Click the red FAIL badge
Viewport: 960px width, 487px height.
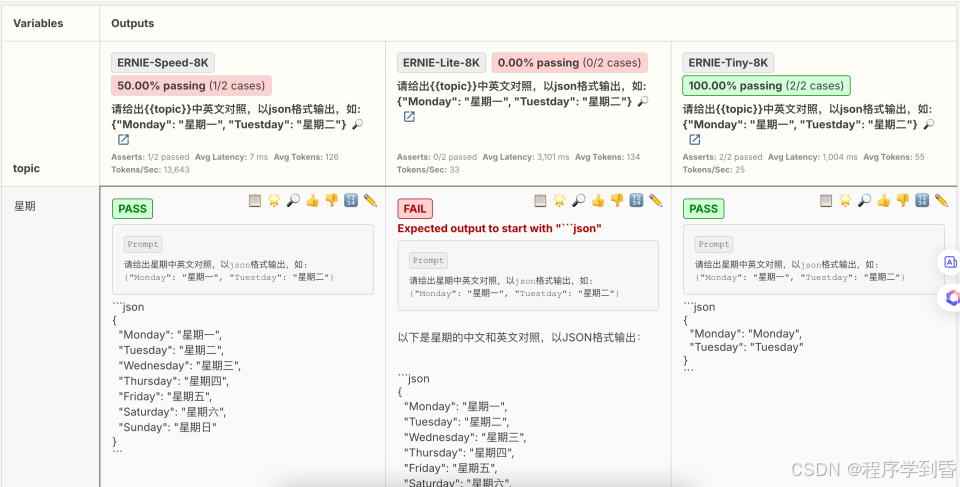(x=414, y=209)
